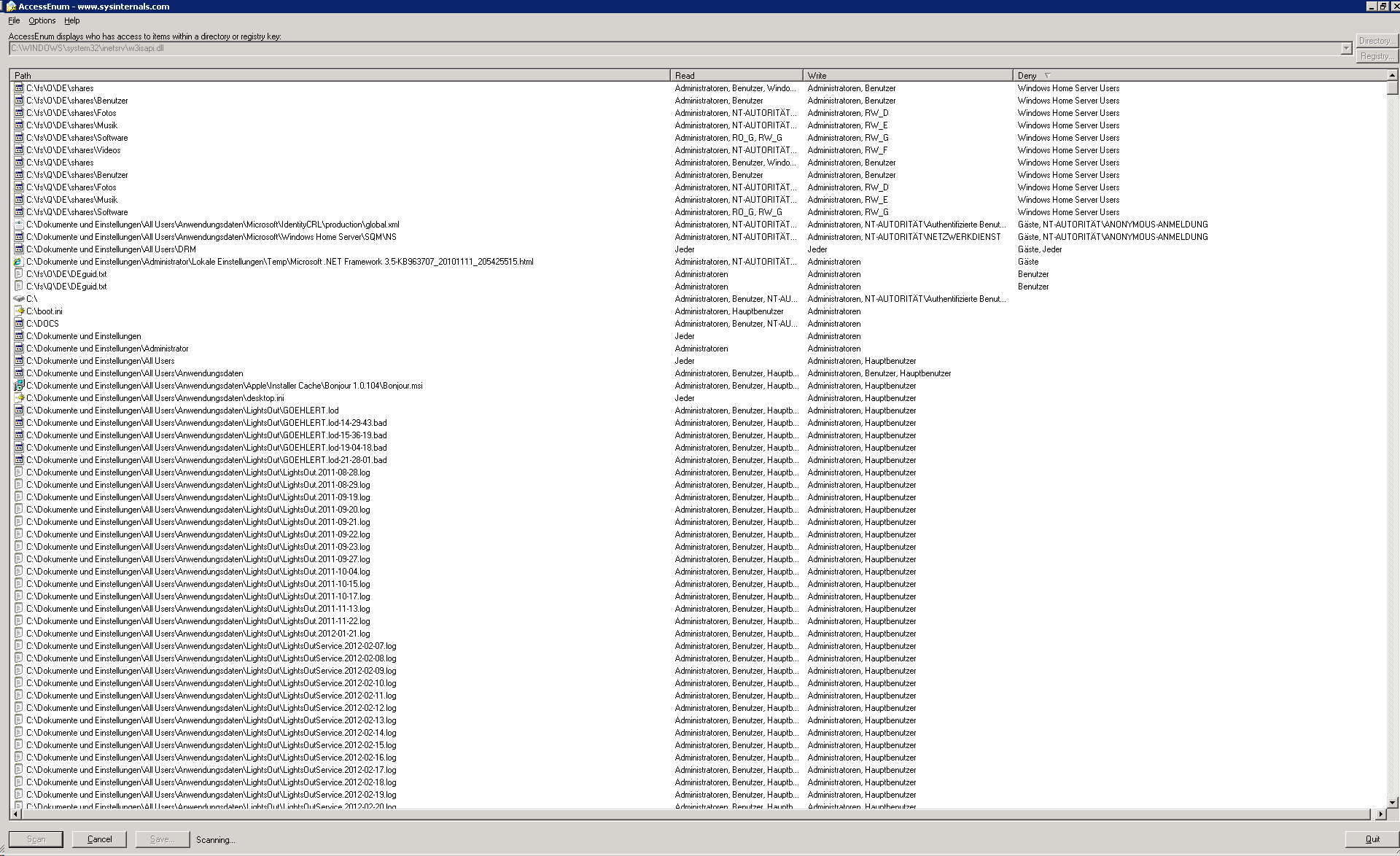Click the horizontal scrollbar right arrow
Image resolution: width=1400 pixels, height=856 pixels.
[x=1380, y=814]
